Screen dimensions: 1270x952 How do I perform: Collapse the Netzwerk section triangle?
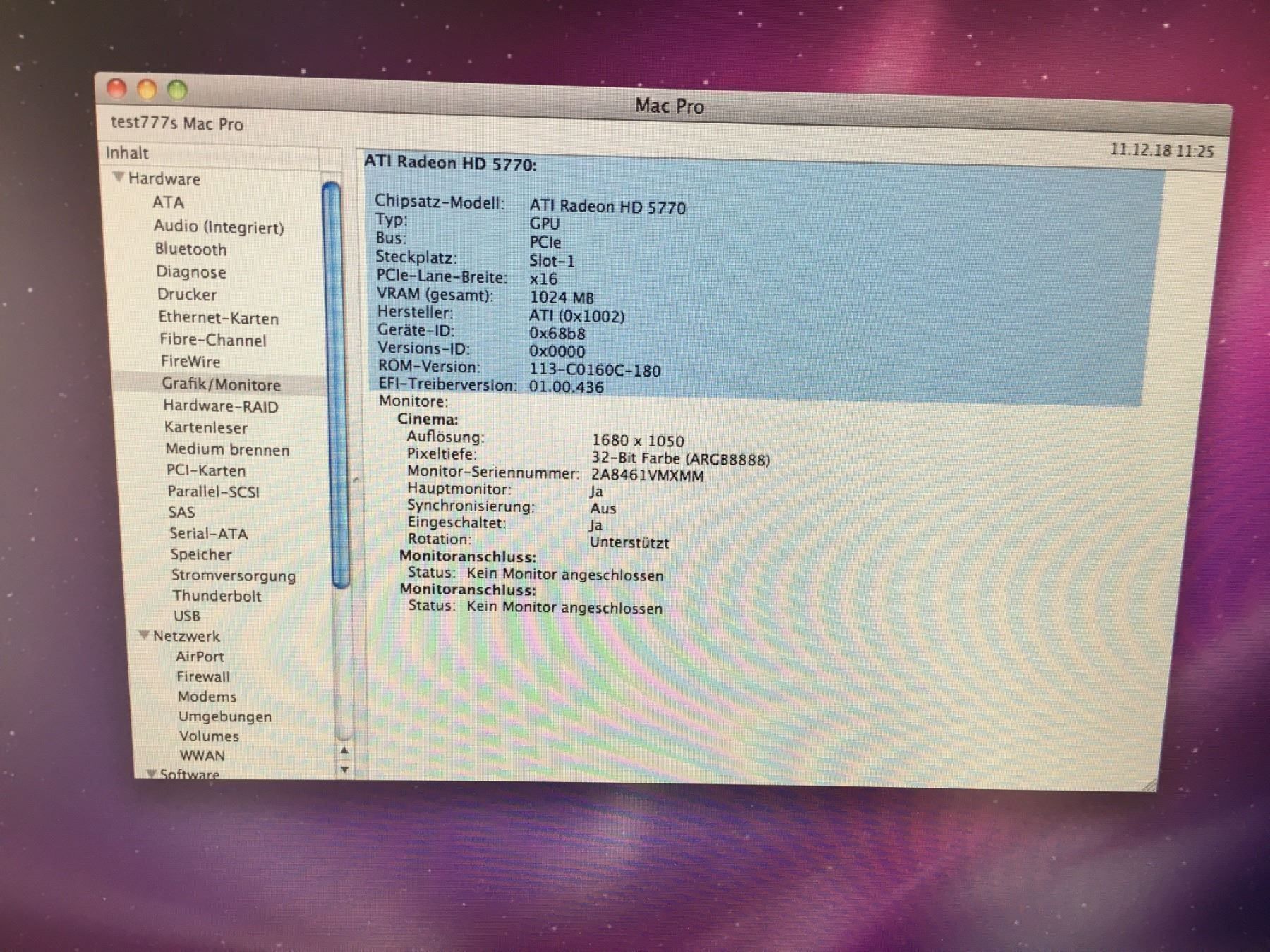145,635
